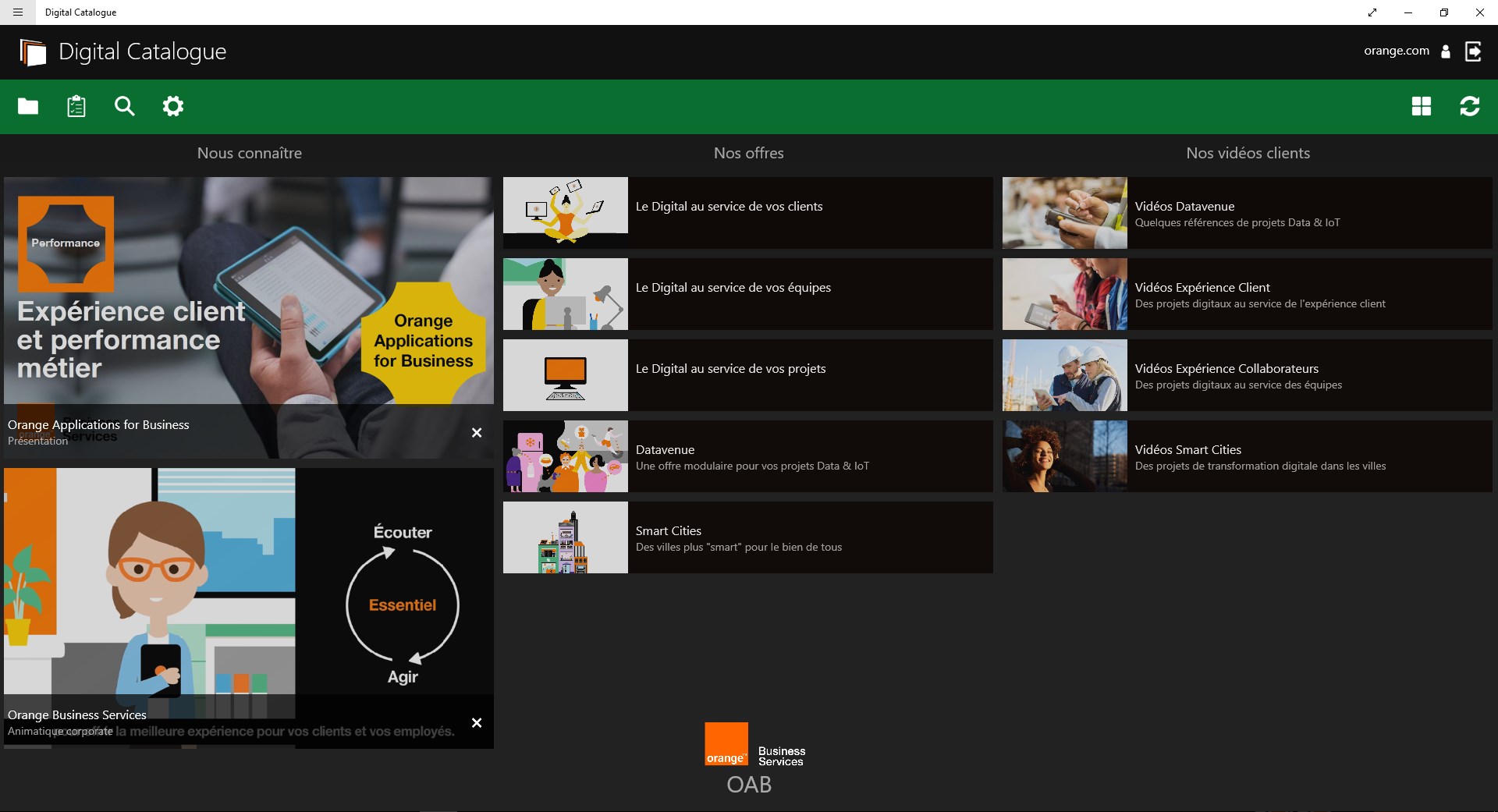
Task: Click the Digital Catalogue logo icon
Action: pos(33,52)
